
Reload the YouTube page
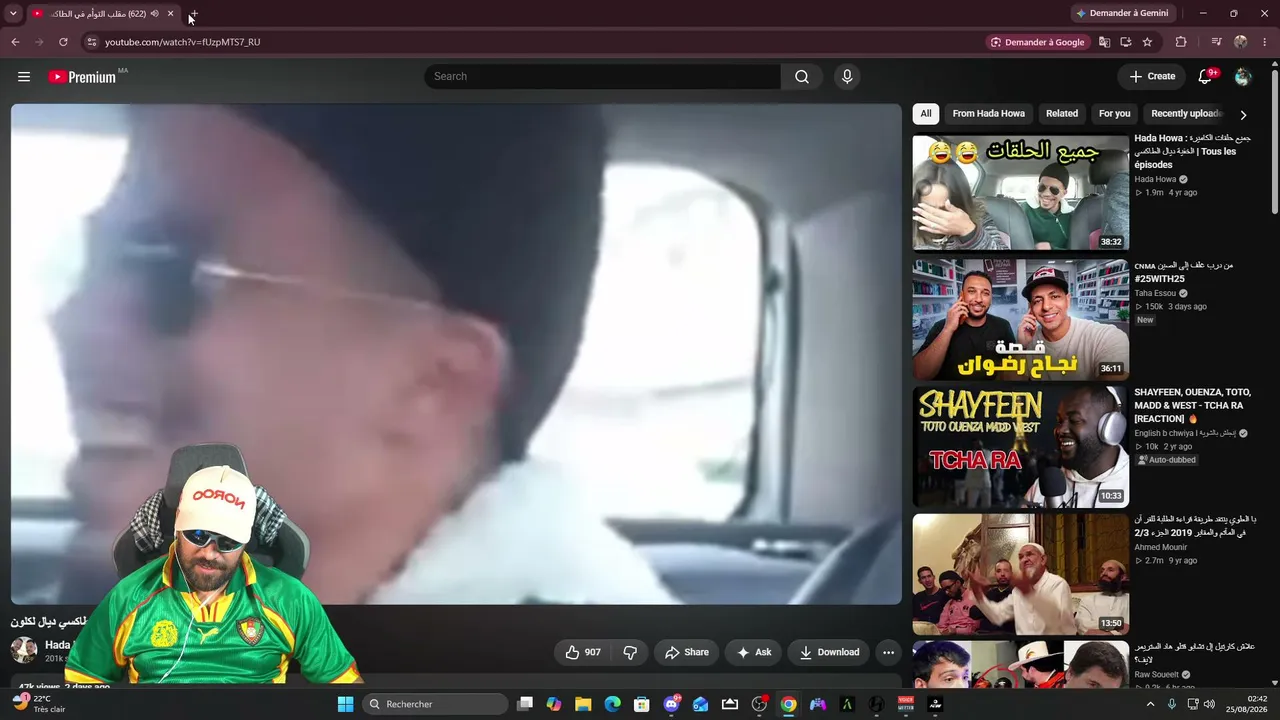(63, 42)
